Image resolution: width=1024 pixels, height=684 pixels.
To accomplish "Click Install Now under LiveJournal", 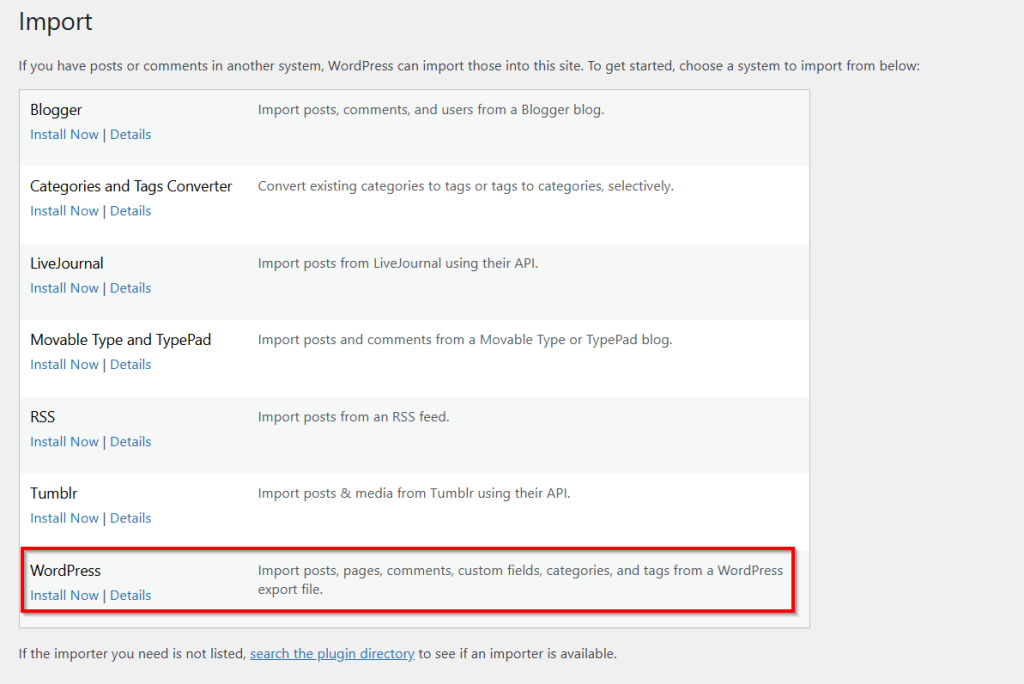I will (x=64, y=288).
